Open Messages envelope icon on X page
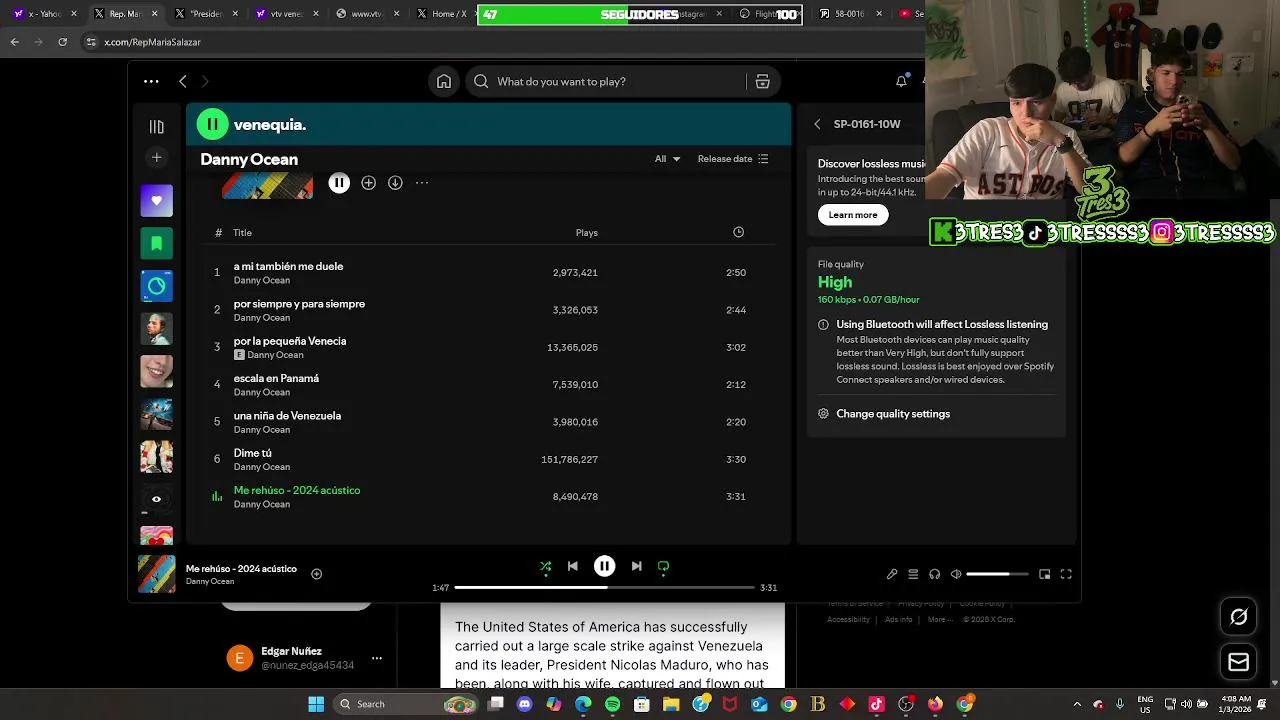The height and width of the screenshot is (720, 1280). coord(1238,662)
